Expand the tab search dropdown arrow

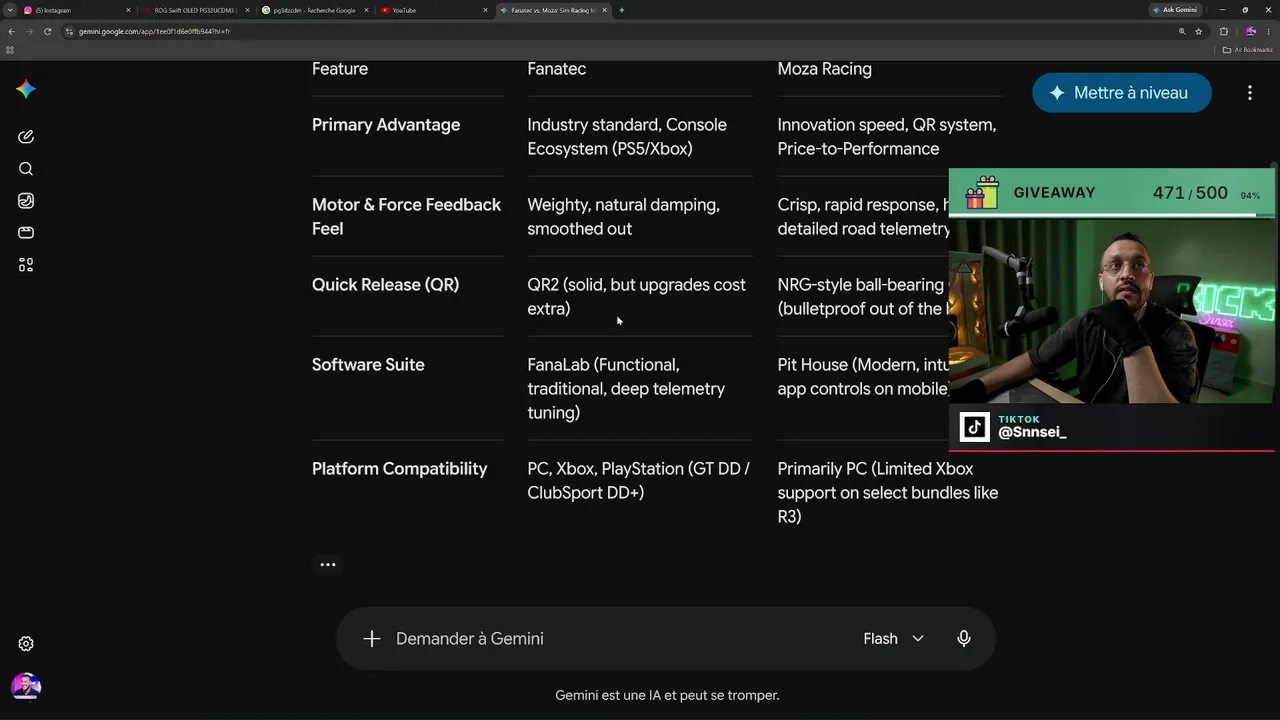click(9, 10)
